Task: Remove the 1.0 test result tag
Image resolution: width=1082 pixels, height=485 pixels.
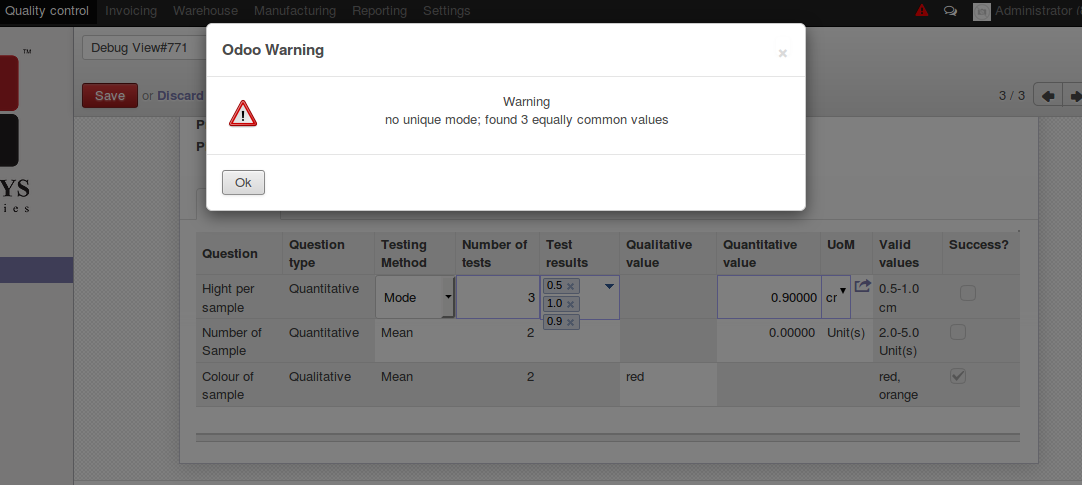Action: point(570,304)
